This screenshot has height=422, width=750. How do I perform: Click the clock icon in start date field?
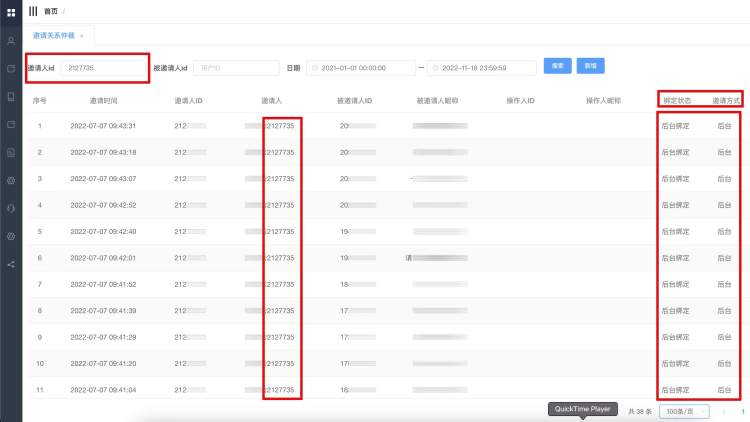(x=315, y=67)
